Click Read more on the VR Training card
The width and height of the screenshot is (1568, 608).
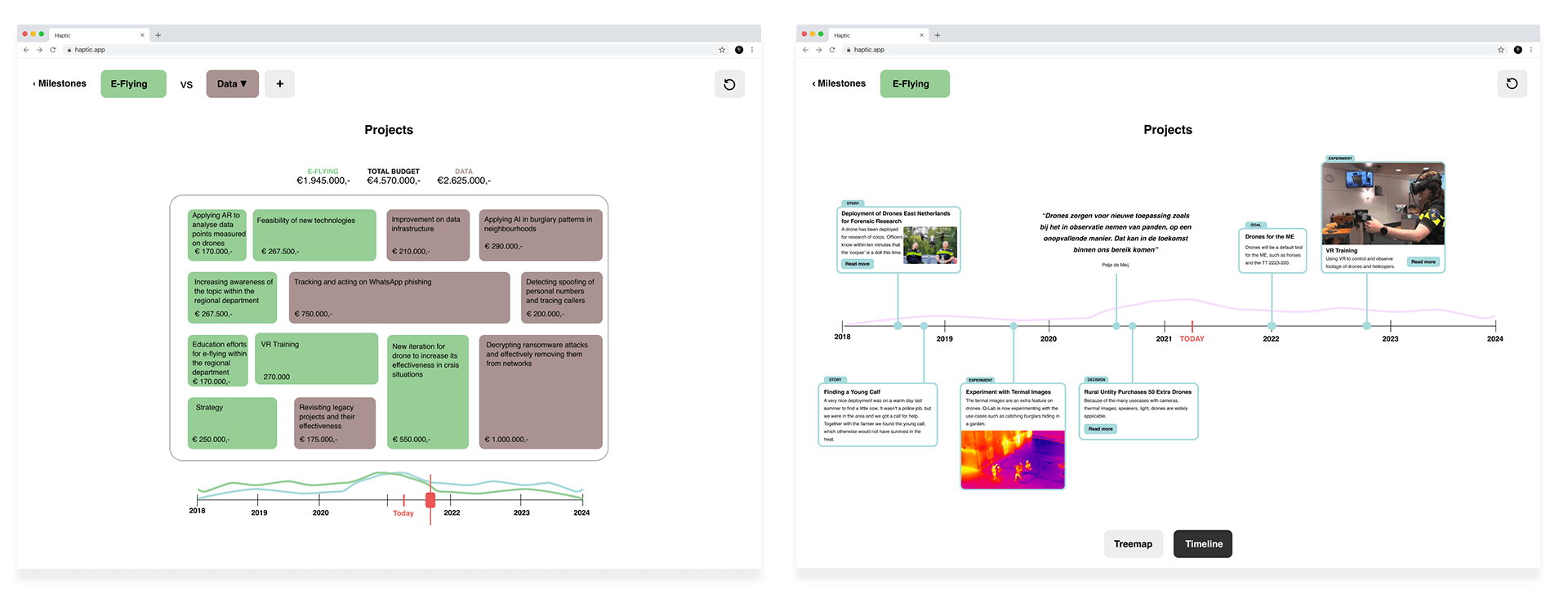[x=1423, y=262]
